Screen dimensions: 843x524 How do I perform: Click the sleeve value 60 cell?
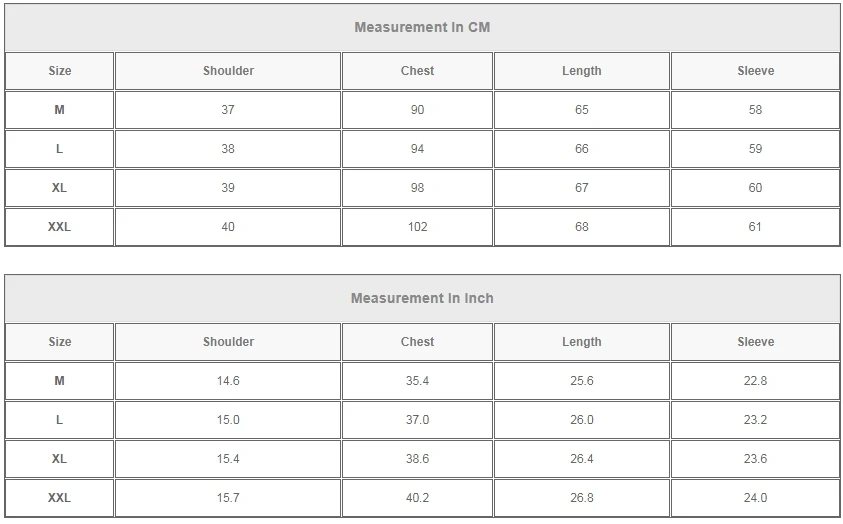(755, 188)
